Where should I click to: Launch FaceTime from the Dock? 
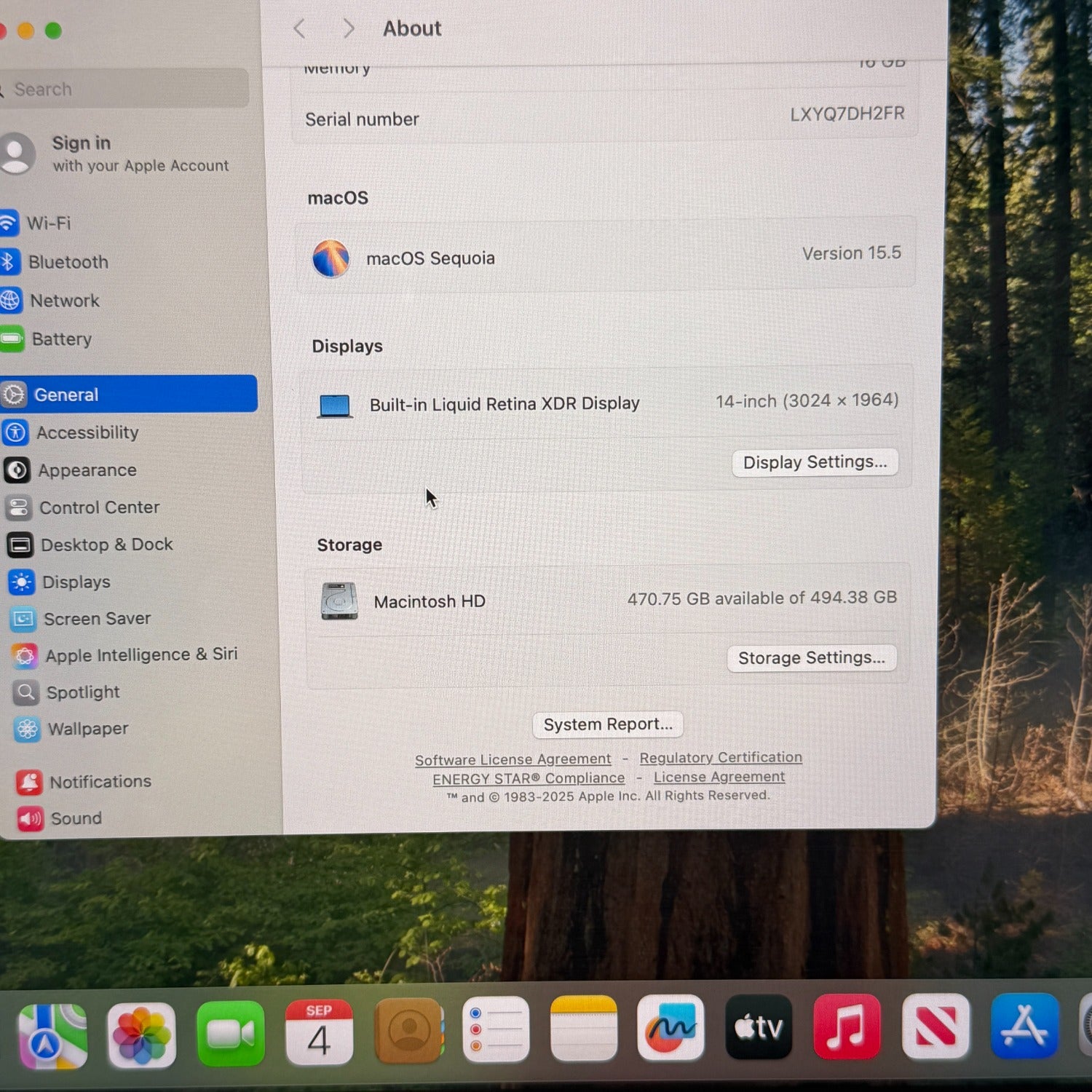230,1034
